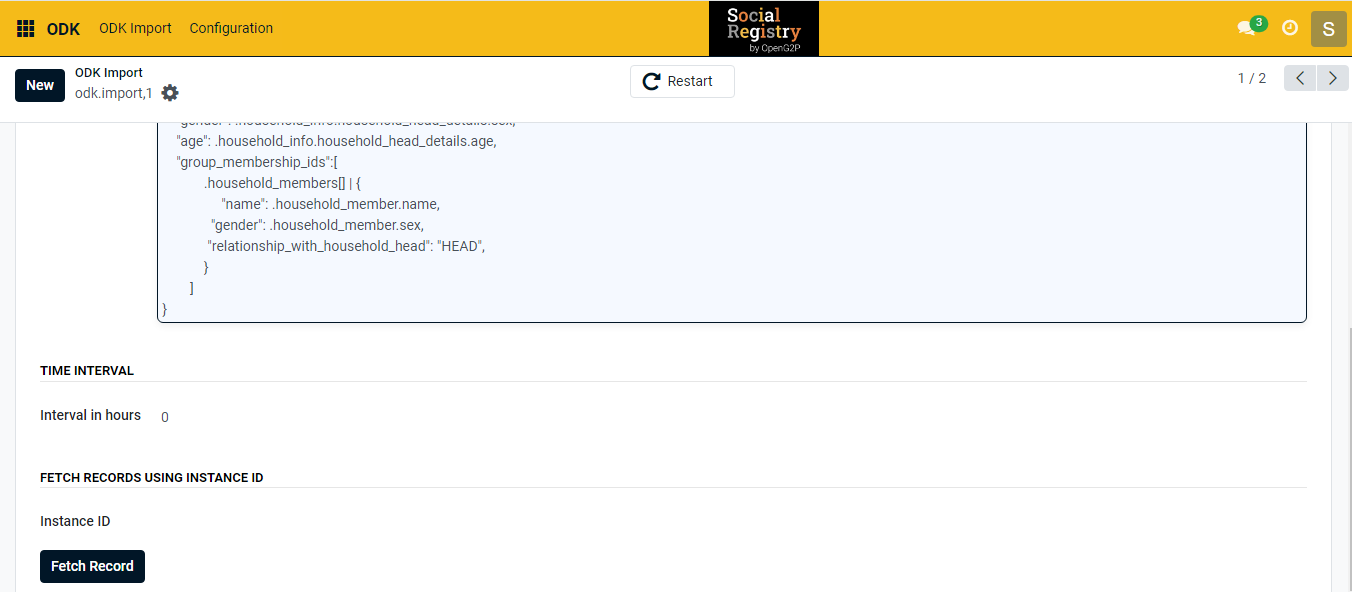Go to the next record arrow
The width and height of the screenshot is (1352, 592).
pyautogui.click(x=1332, y=79)
